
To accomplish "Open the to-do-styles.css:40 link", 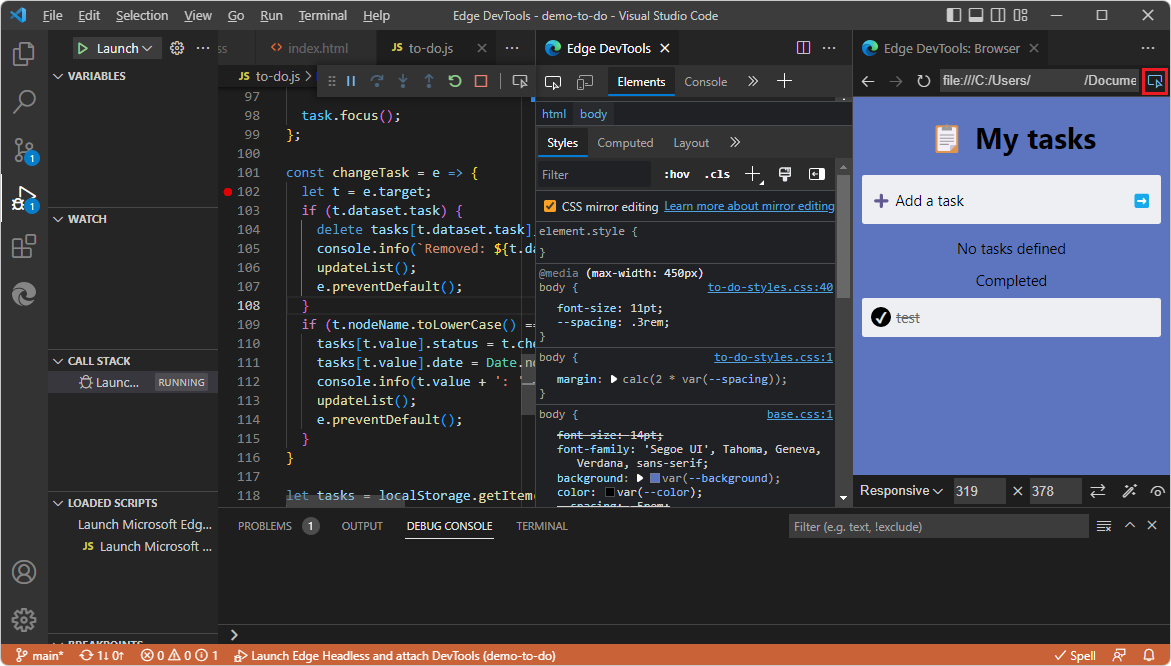I will [770, 287].
